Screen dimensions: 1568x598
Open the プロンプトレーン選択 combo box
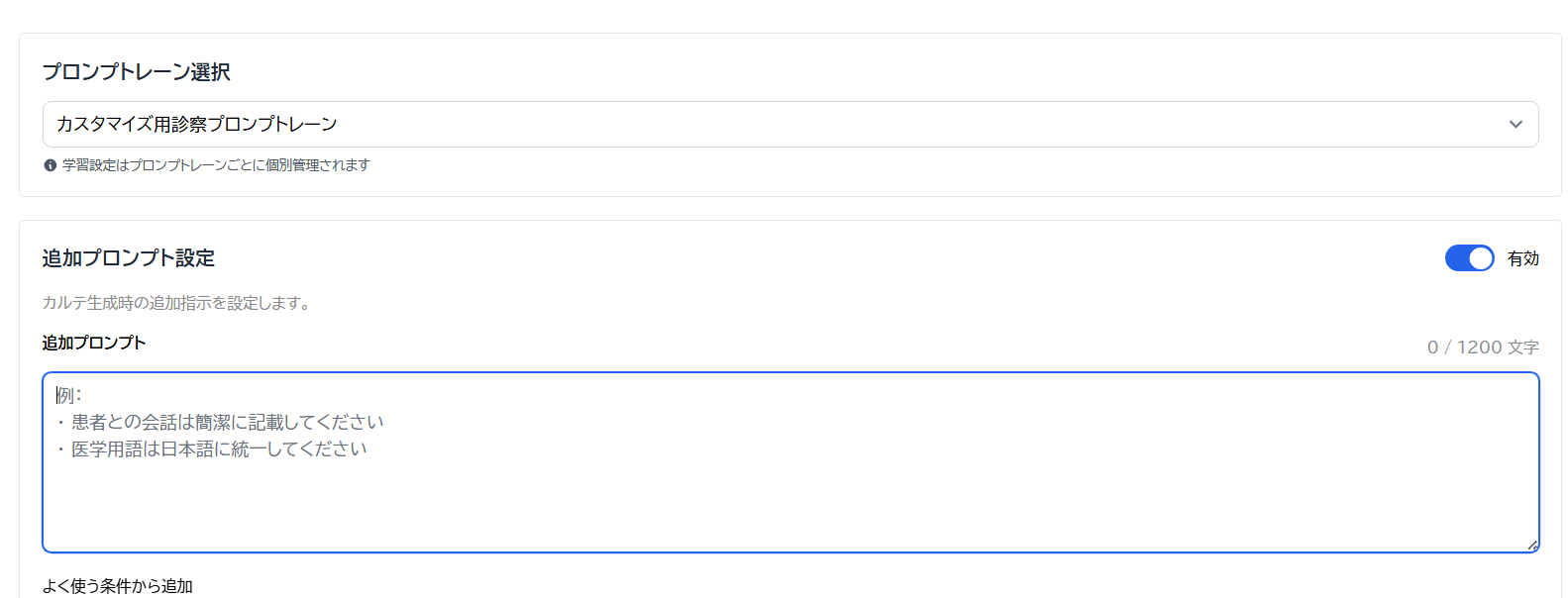coord(789,124)
